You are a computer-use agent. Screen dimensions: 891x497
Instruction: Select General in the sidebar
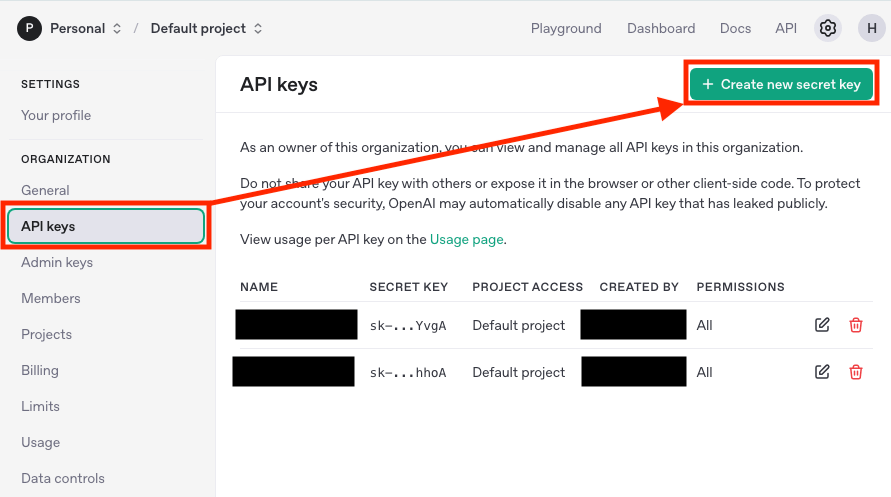45,190
